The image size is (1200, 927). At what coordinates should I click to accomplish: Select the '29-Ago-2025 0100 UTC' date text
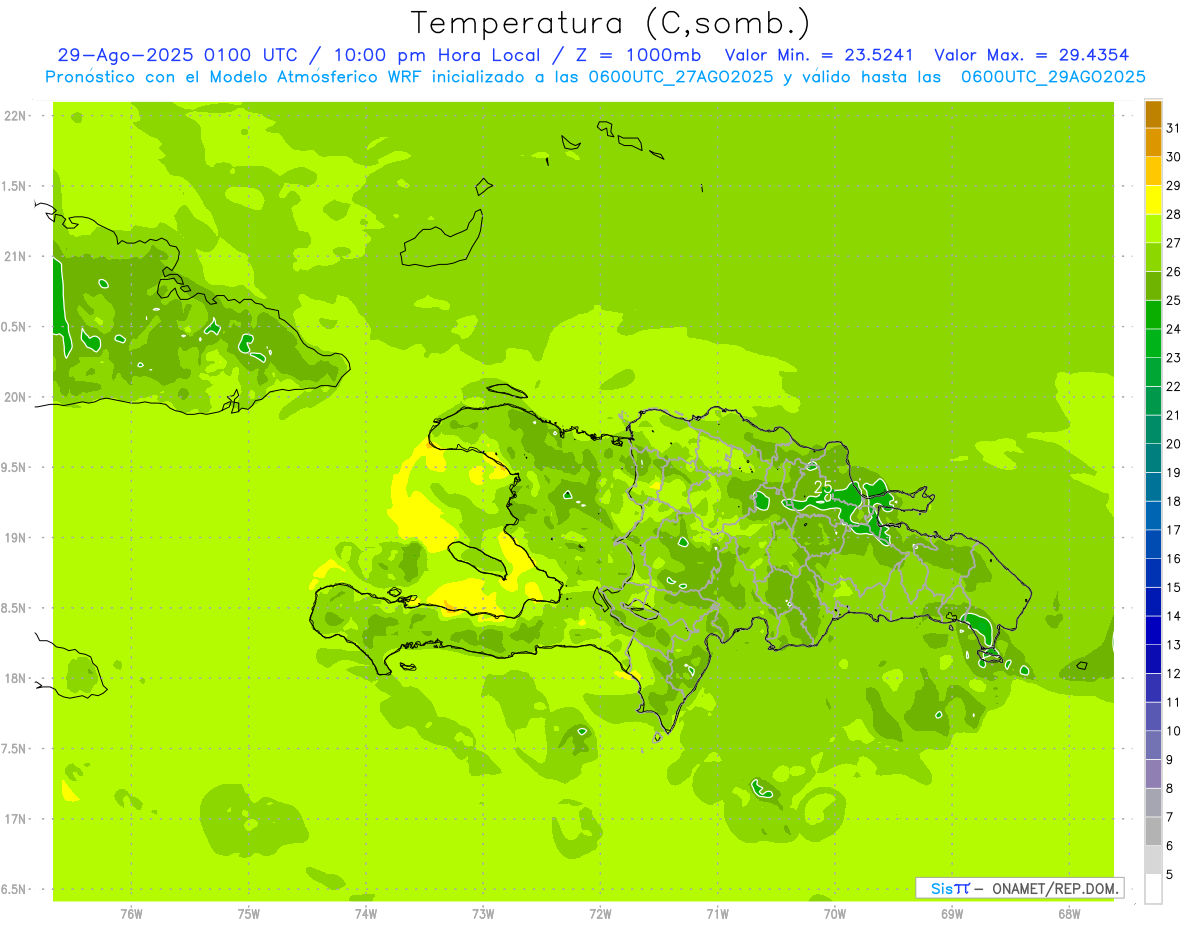pos(177,55)
